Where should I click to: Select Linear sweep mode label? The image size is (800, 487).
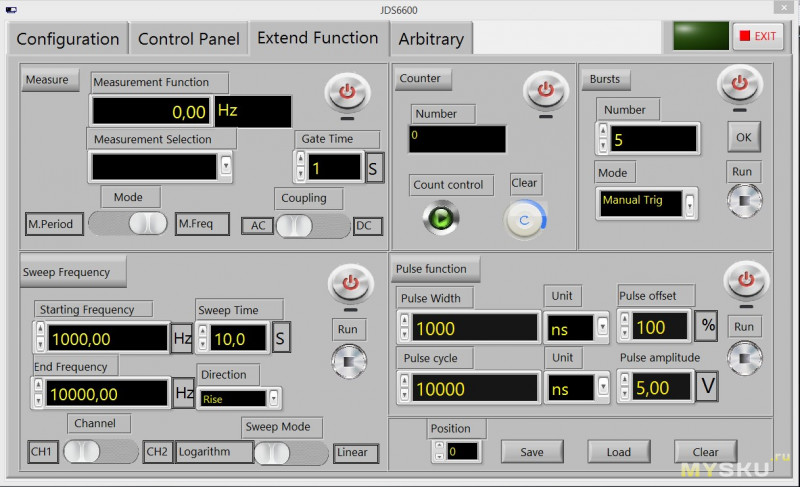coord(356,453)
